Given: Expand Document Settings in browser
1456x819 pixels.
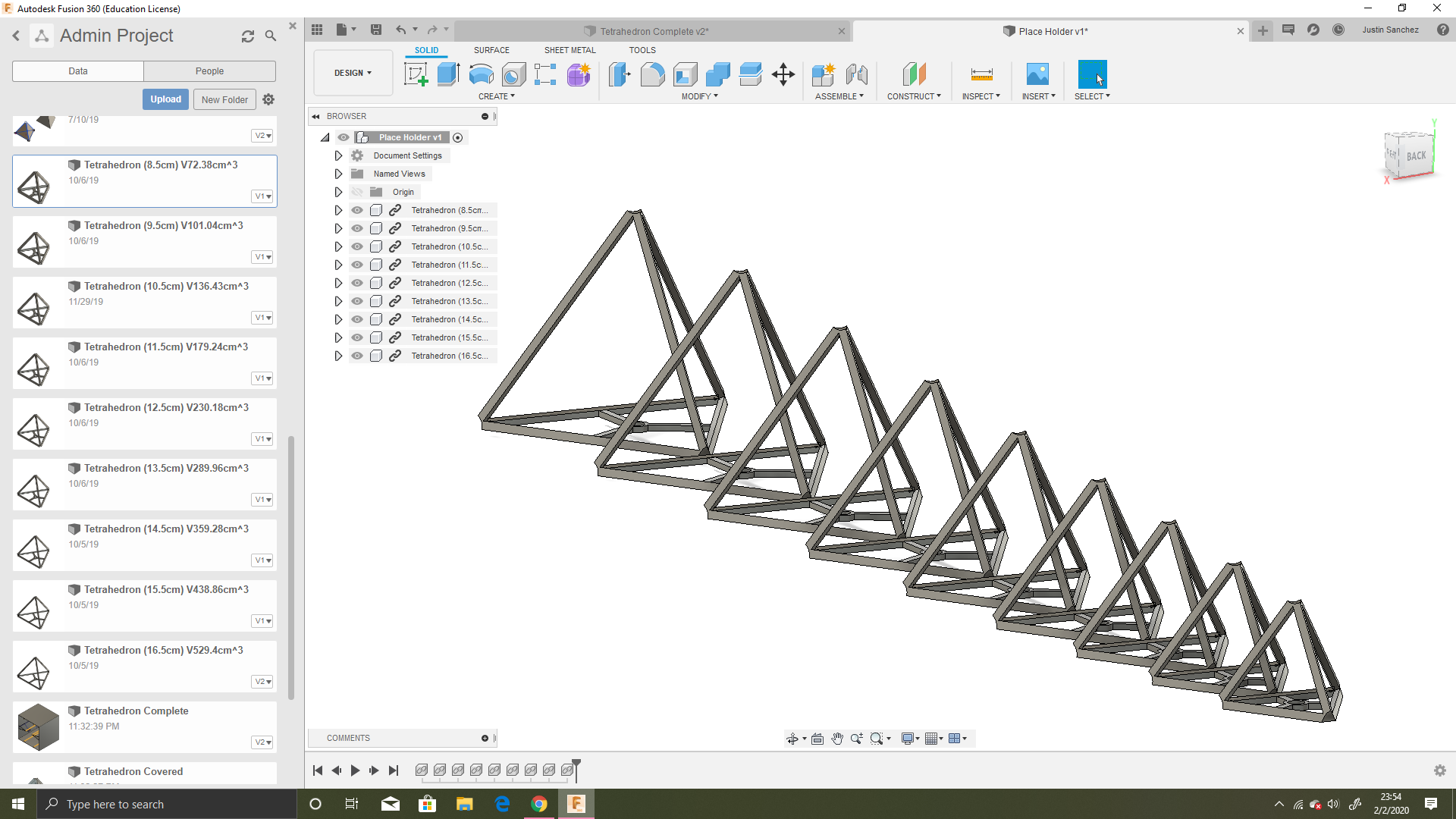Looking at the screenshot, I should 338,155.
